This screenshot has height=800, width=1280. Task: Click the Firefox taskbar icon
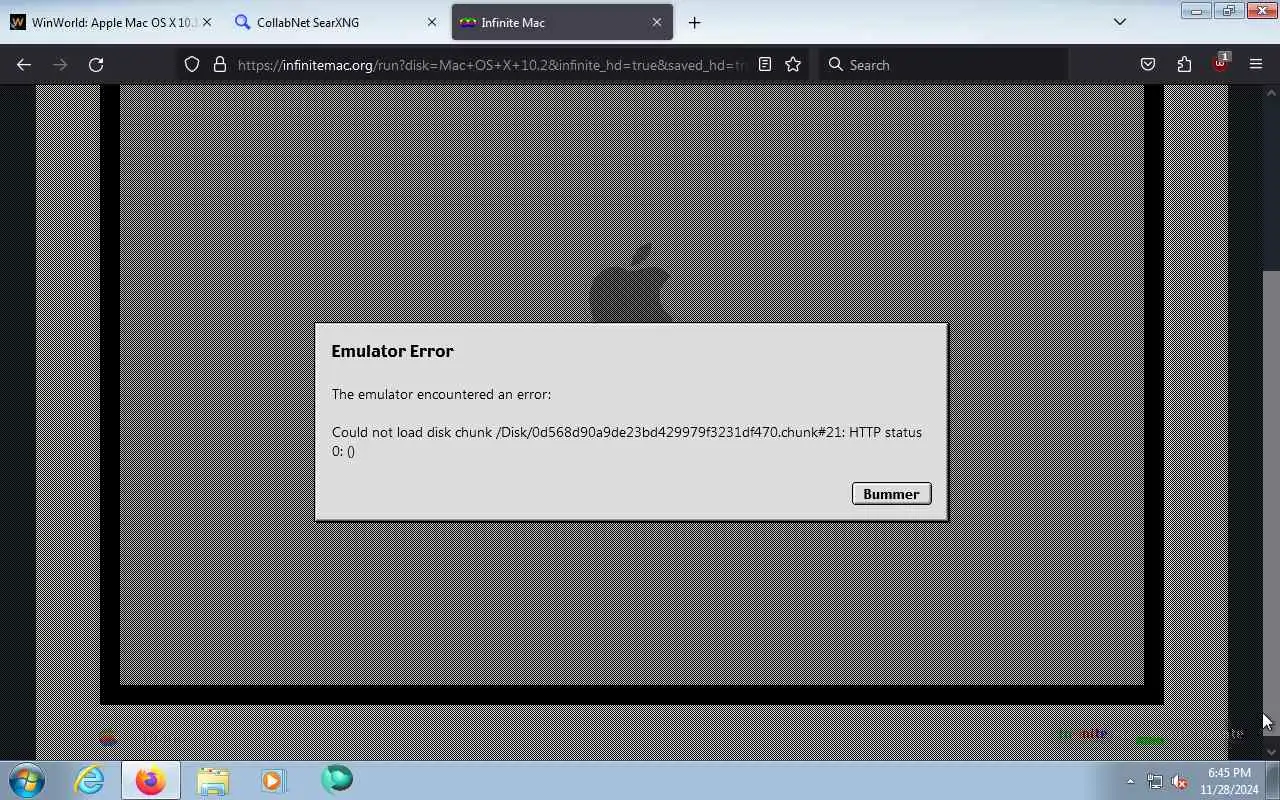(x=151, y=780)
